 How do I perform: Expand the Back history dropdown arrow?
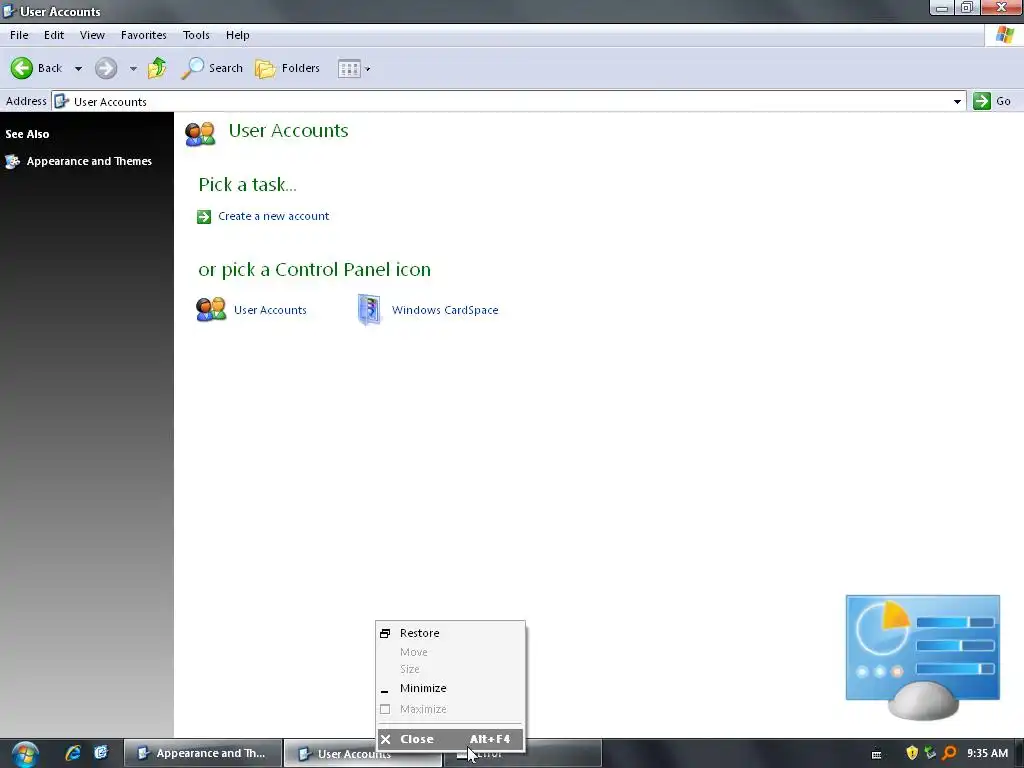[78, 68]
